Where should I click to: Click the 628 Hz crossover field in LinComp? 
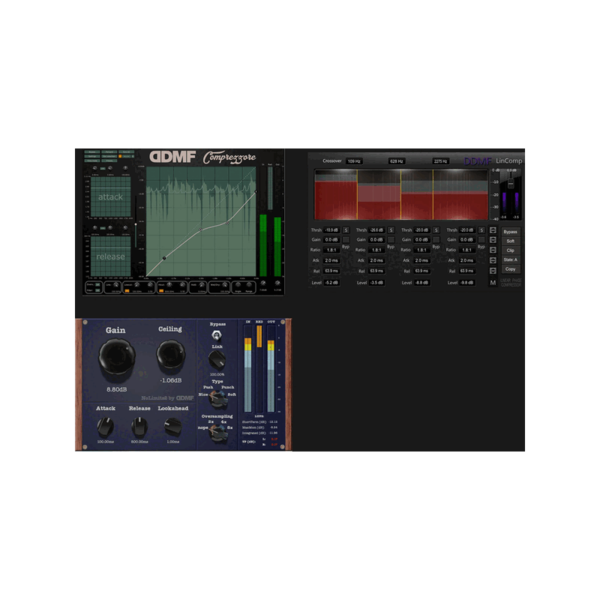396,161
